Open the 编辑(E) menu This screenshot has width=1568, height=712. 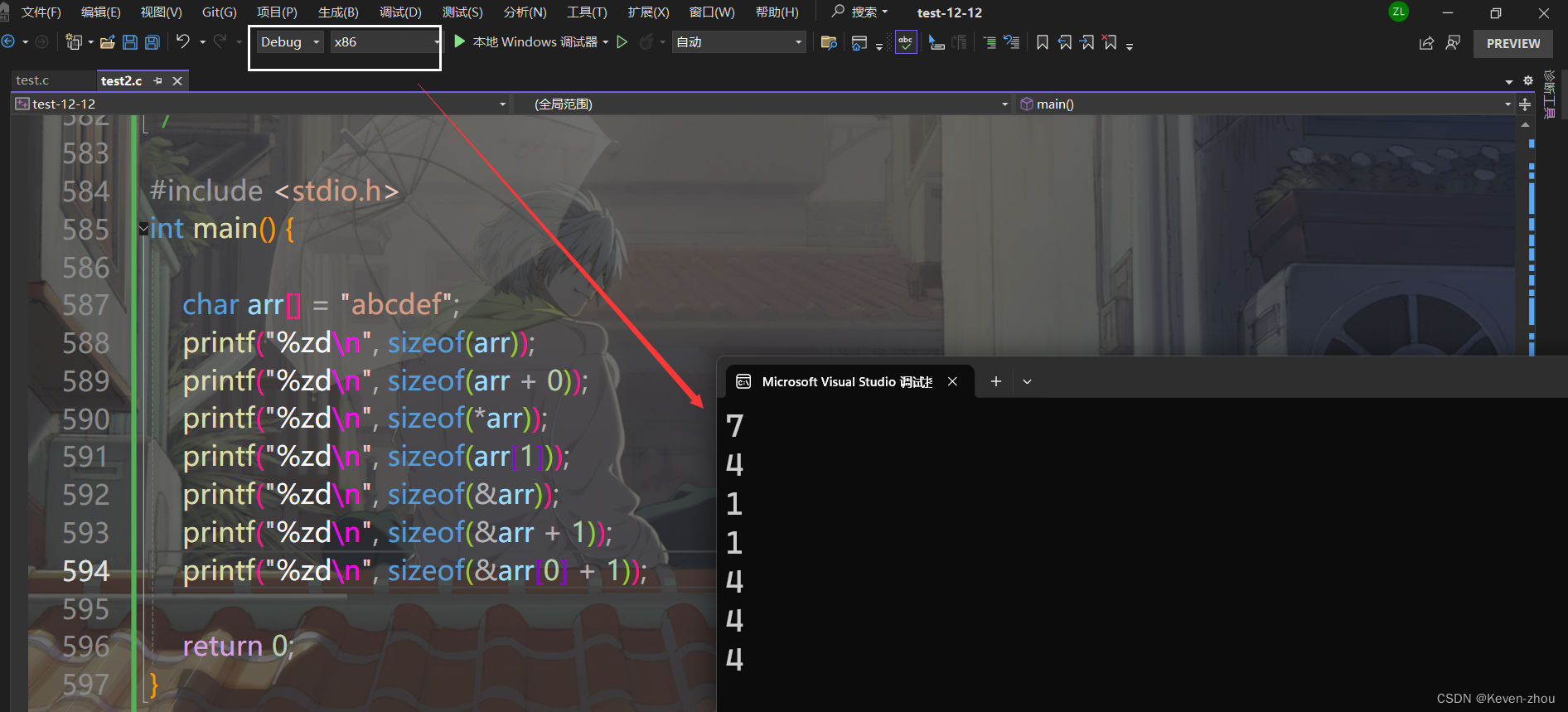tap(101, 12)
